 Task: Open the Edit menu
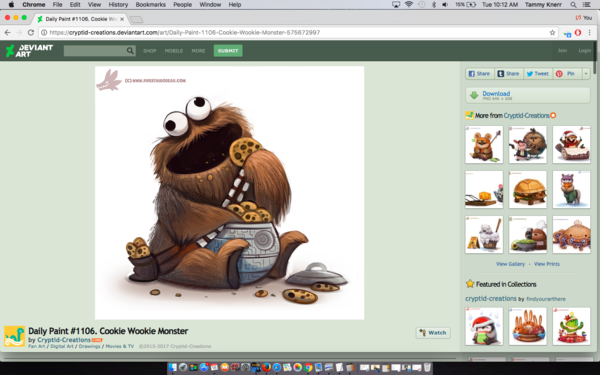click(75, 5)
